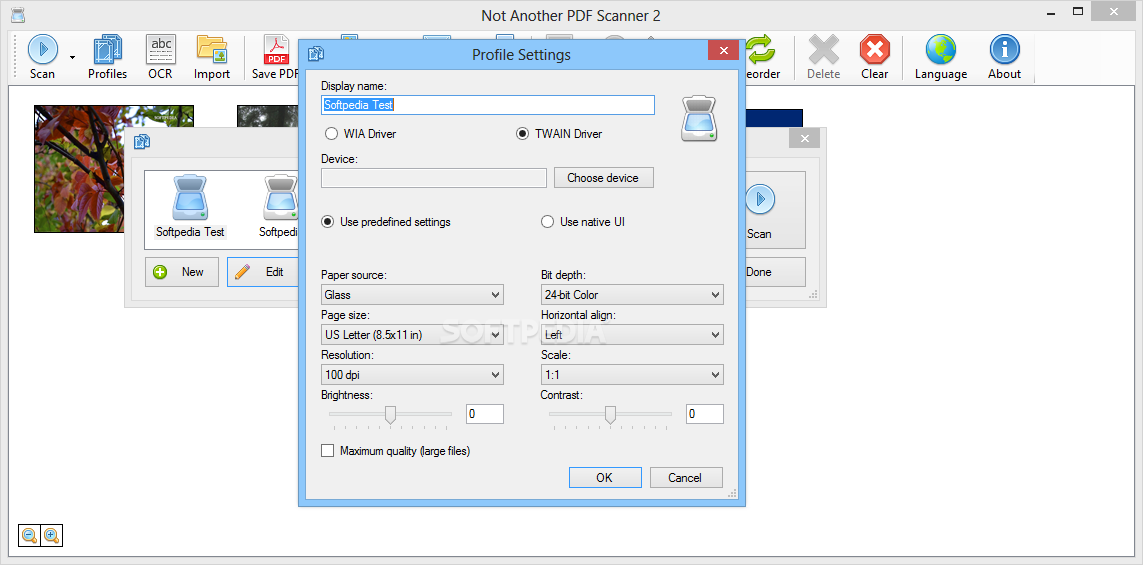Screen dimensions: 1143x565
Task: Open Profiles from the toolbar
Action: tap(108, 57)
